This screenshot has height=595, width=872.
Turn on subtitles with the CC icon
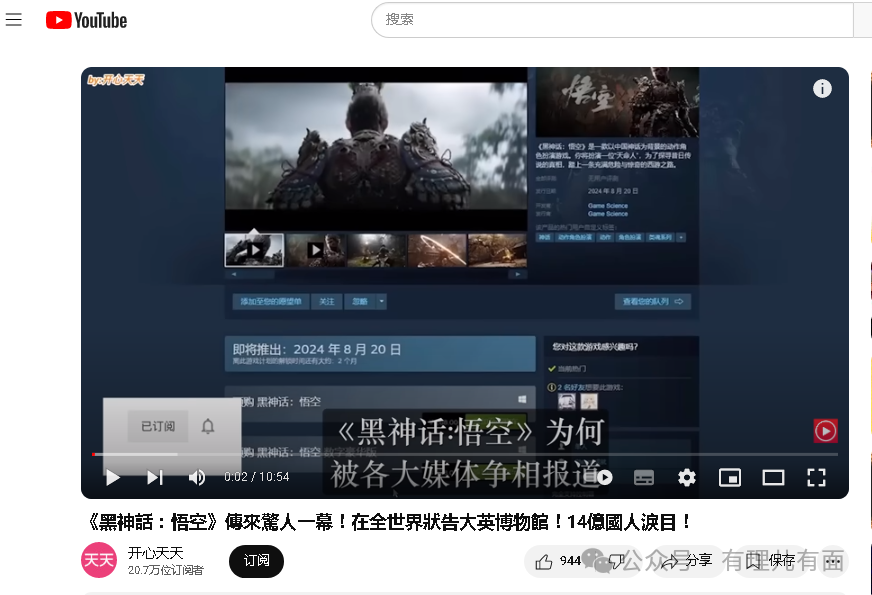pyautogui.click(x=645, y=478)
